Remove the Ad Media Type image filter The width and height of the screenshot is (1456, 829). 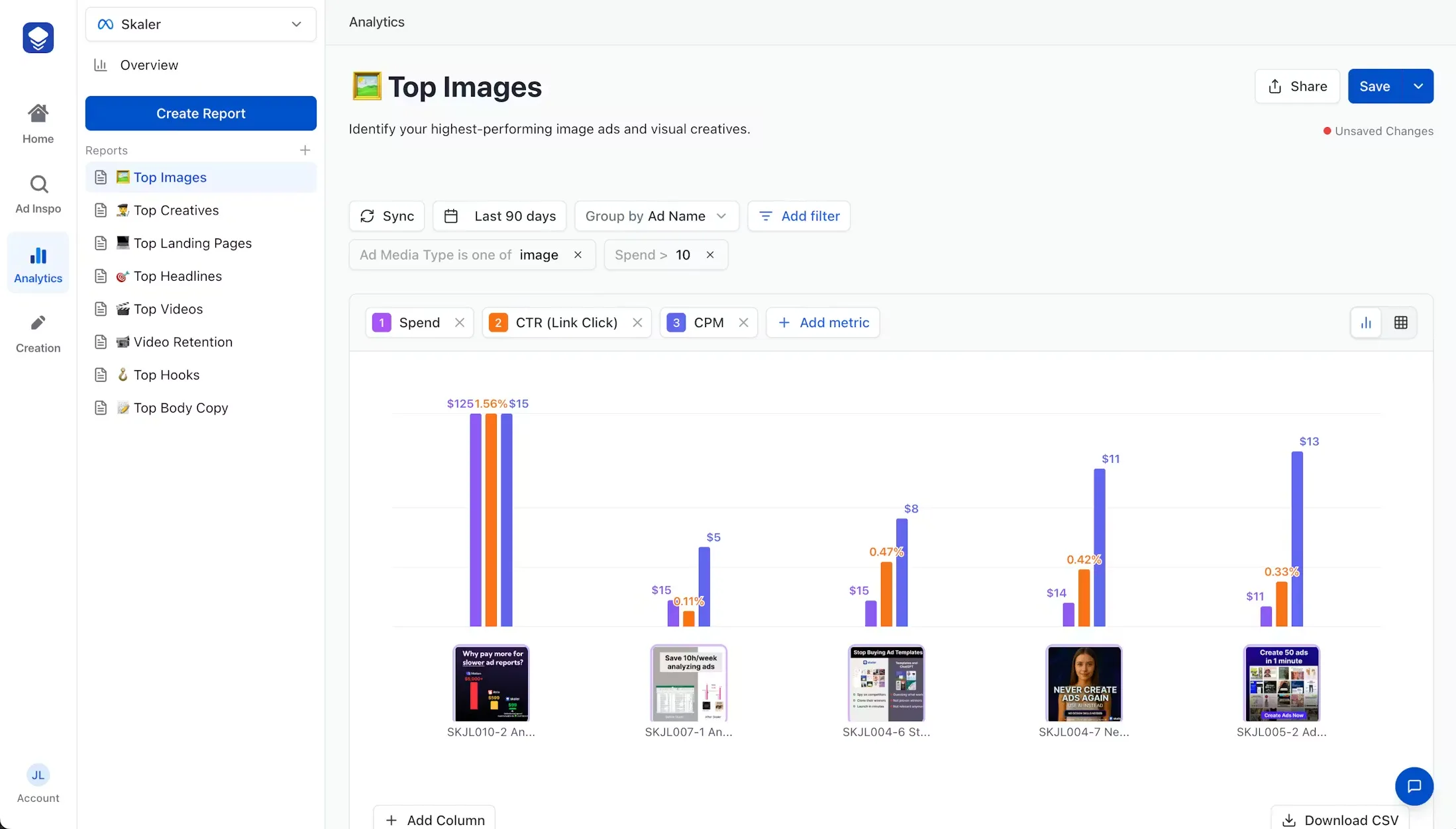coord(578,255)
